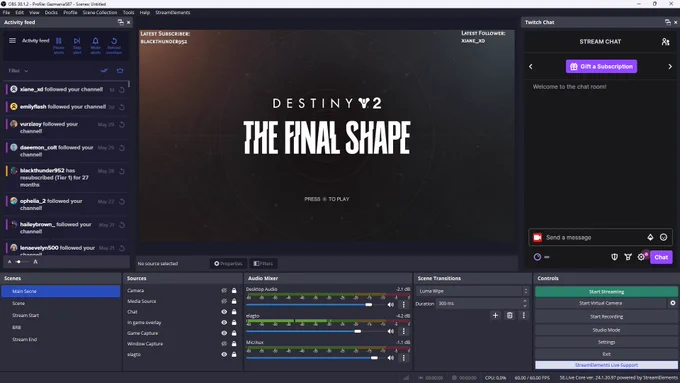Open the Filter dropdown in Activity feed
Screen dimensions: 680x383
point(19,71)
